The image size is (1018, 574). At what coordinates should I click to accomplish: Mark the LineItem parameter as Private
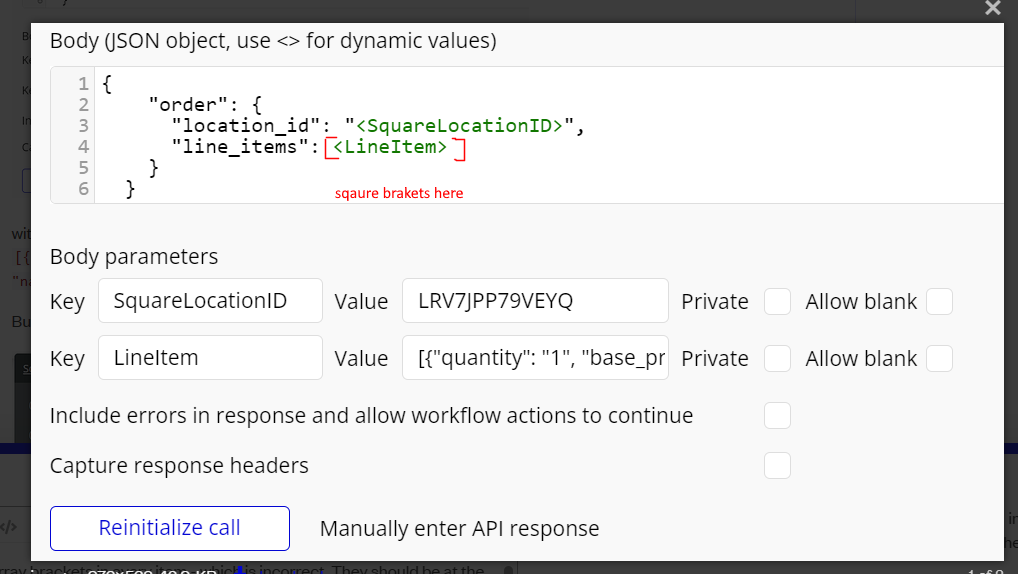777,358
